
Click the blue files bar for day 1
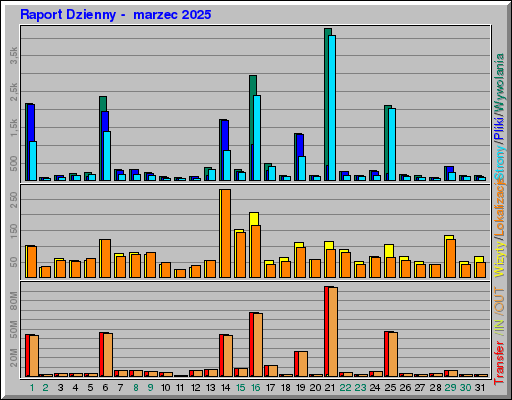31,123
